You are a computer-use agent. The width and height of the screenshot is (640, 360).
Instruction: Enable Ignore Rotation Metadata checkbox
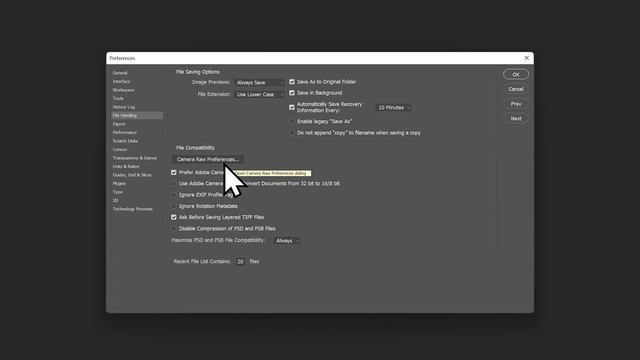[174, 206]
